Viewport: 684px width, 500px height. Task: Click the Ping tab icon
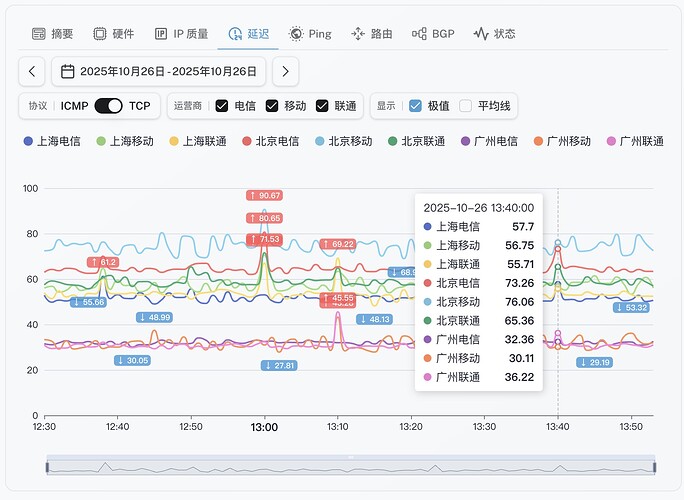click(296, 34)
